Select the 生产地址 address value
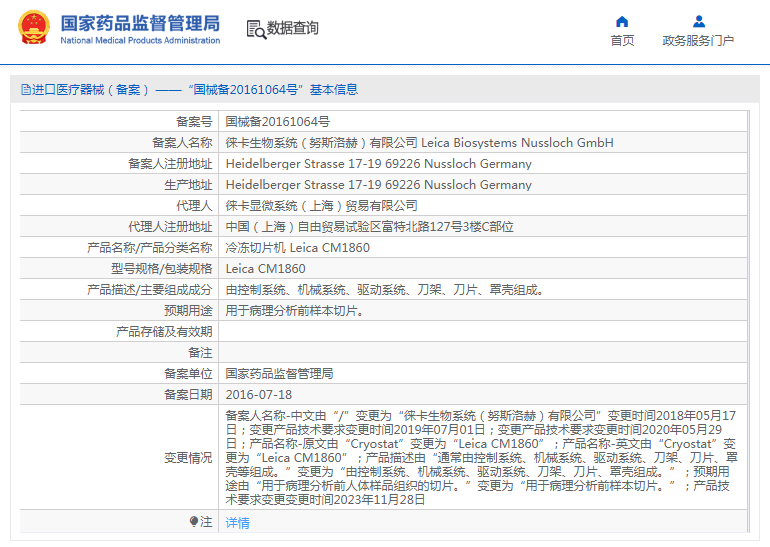The image size is (770, 547). (379, 185)
